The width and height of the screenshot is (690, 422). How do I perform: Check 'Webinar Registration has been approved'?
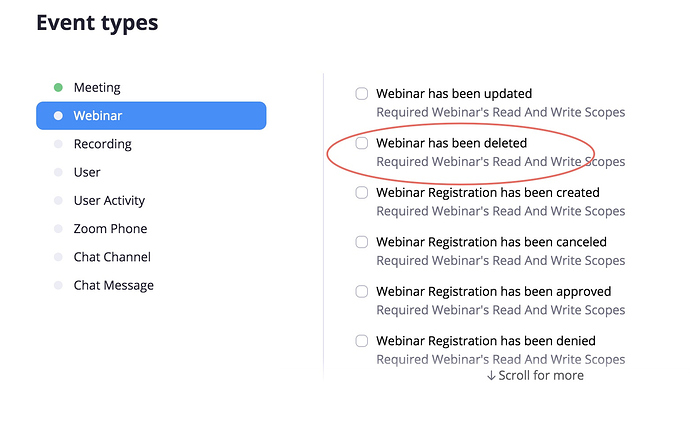[x=362, y=291]
